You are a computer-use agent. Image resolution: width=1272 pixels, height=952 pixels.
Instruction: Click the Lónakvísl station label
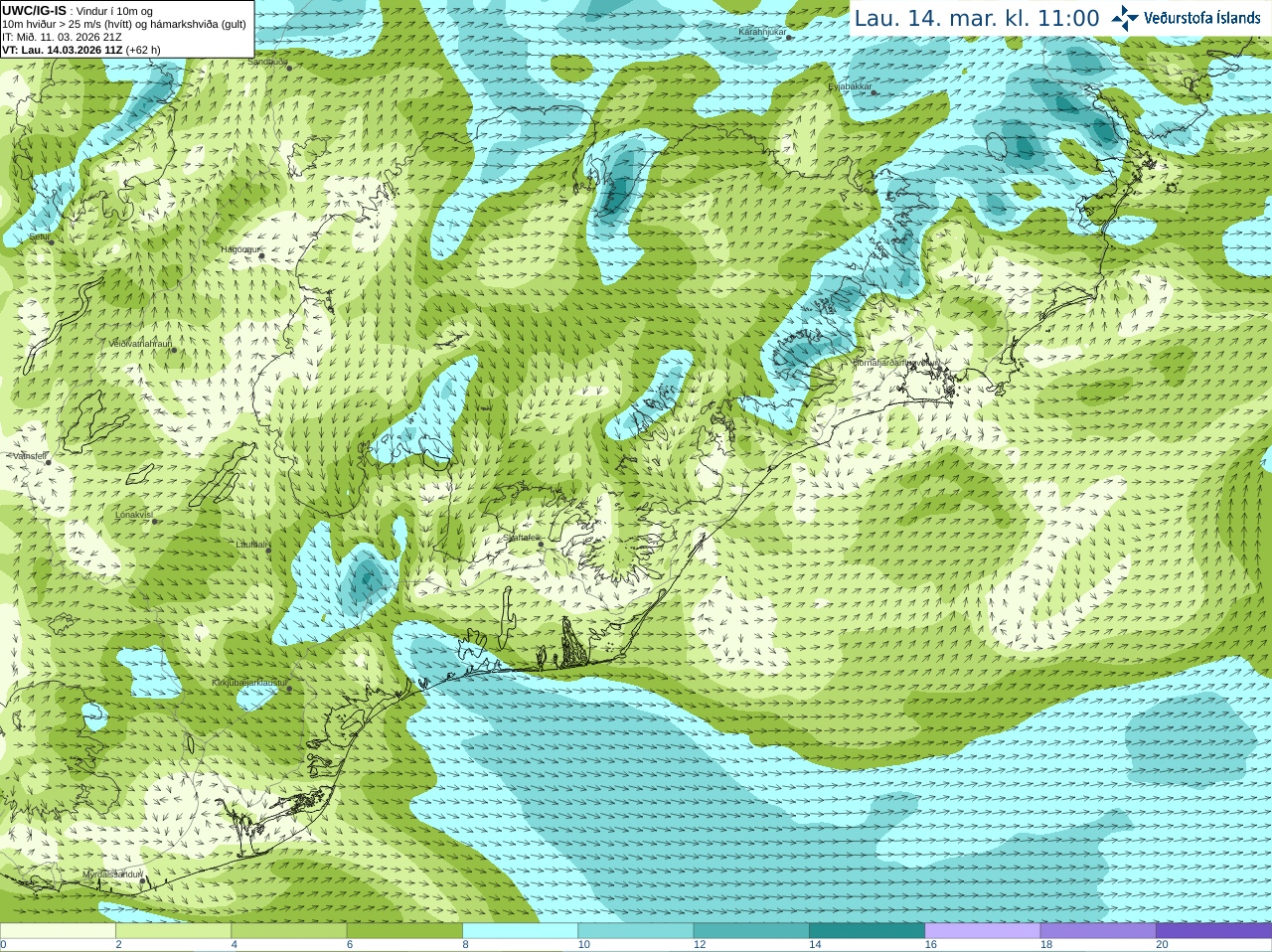134,515
